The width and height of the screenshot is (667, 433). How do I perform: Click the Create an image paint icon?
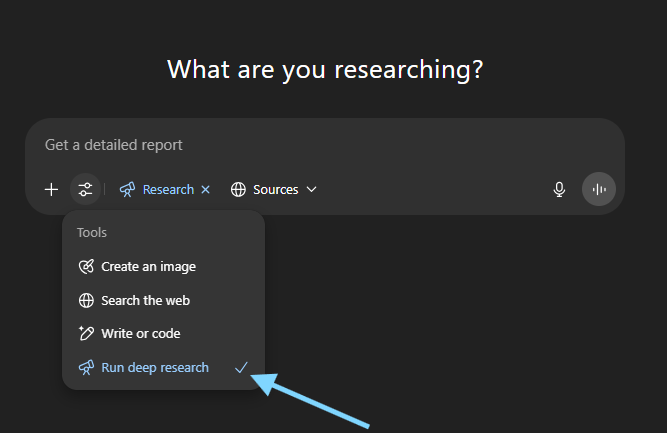tap(86, 267)
